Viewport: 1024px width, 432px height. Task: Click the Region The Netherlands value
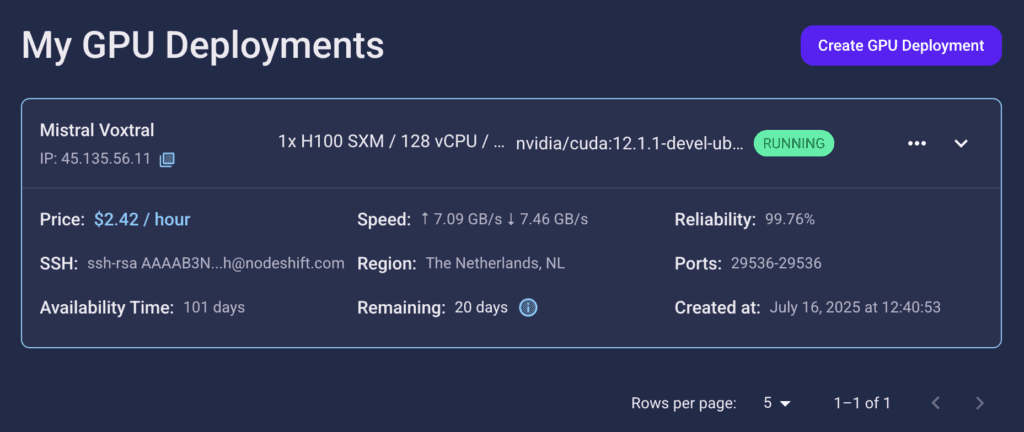point(495,264)
